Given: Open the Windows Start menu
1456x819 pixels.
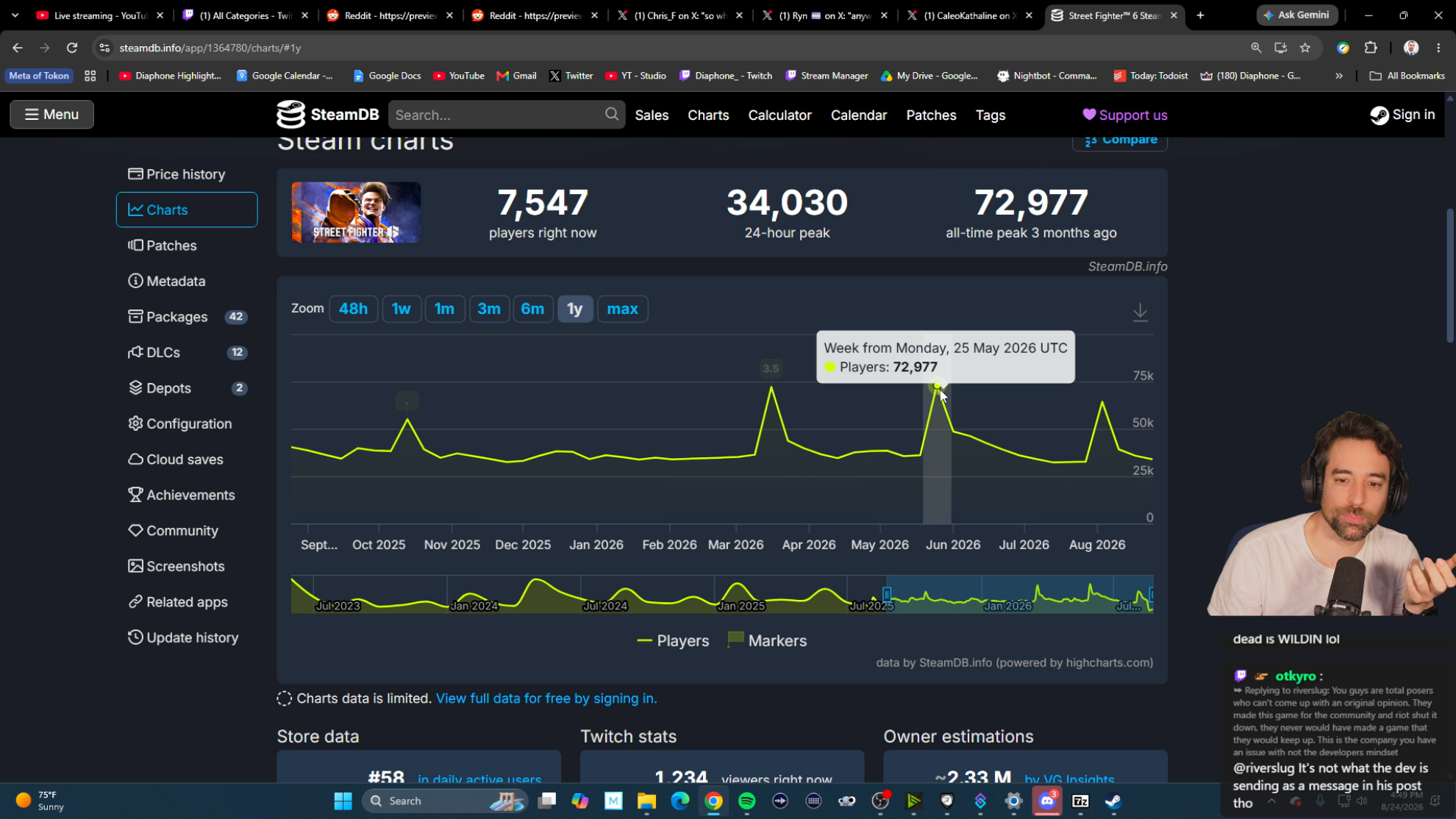Looking at the screenshot, I should click(343, 801).
